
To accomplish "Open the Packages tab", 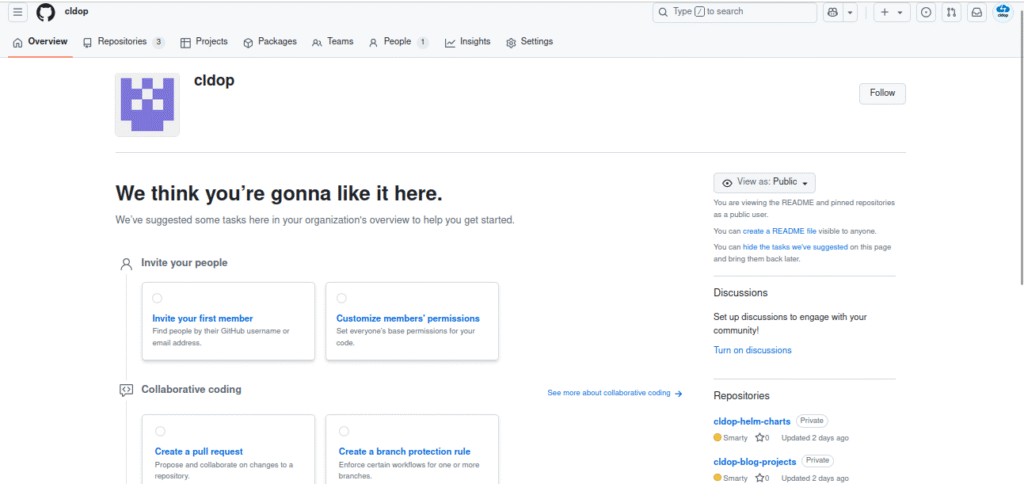I will tap(270, 42).
